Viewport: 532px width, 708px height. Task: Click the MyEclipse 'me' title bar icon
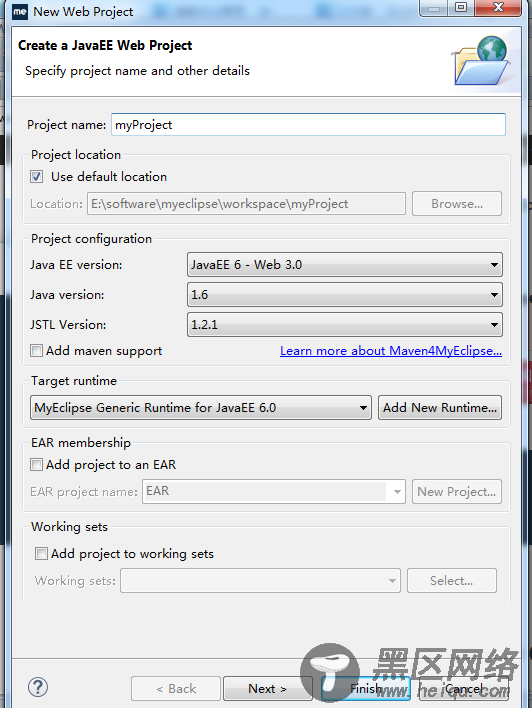20,12
